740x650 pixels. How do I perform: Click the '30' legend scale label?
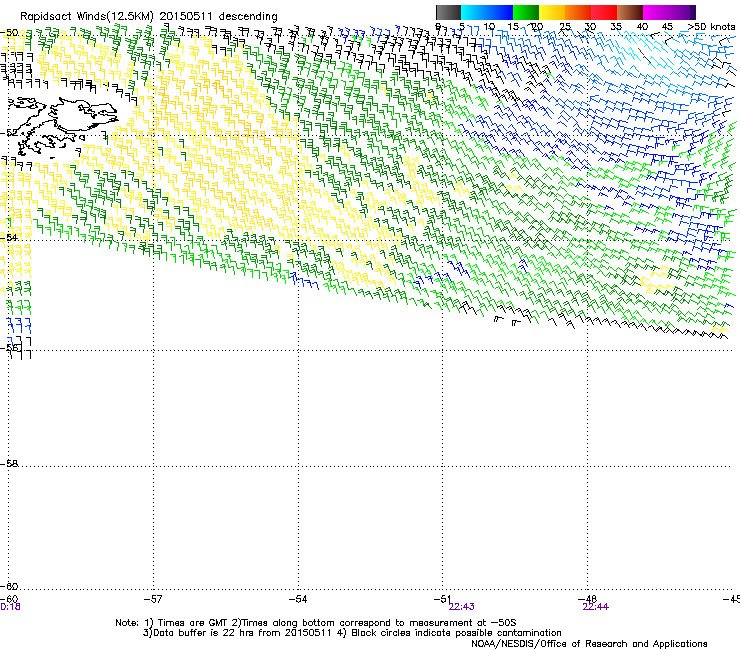coord(590,27)
